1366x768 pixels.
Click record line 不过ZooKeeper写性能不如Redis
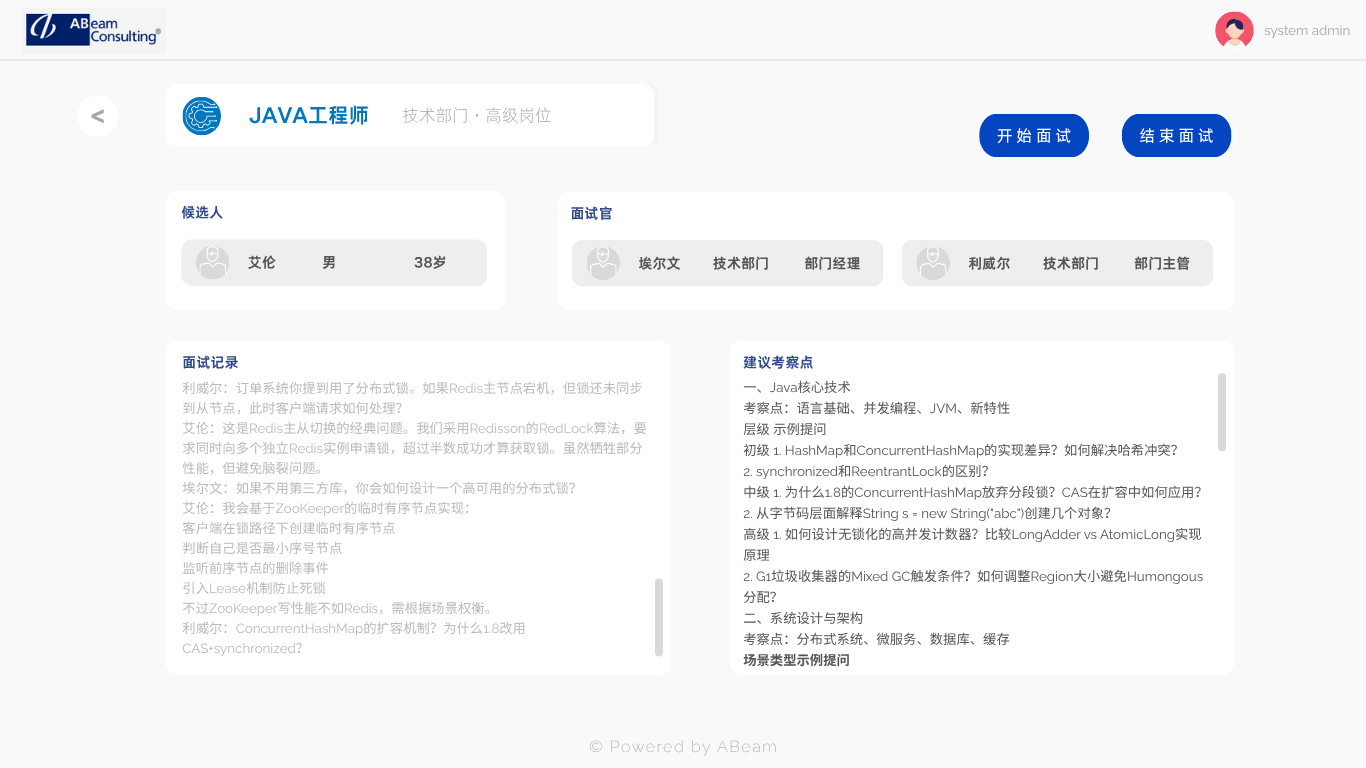pyautogui.click(x=337, y=608)
